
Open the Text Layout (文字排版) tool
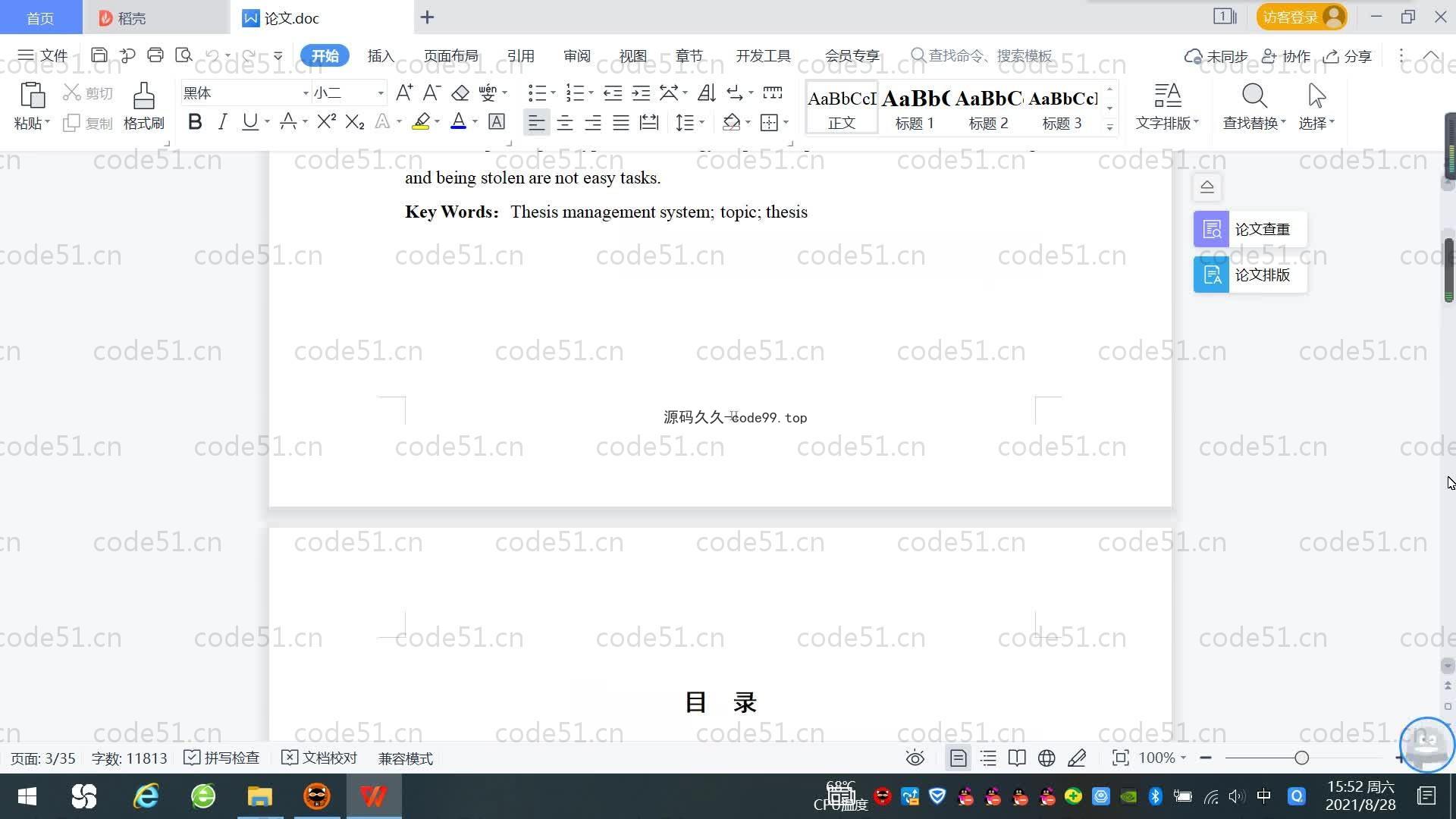(x=1167, y=106)
